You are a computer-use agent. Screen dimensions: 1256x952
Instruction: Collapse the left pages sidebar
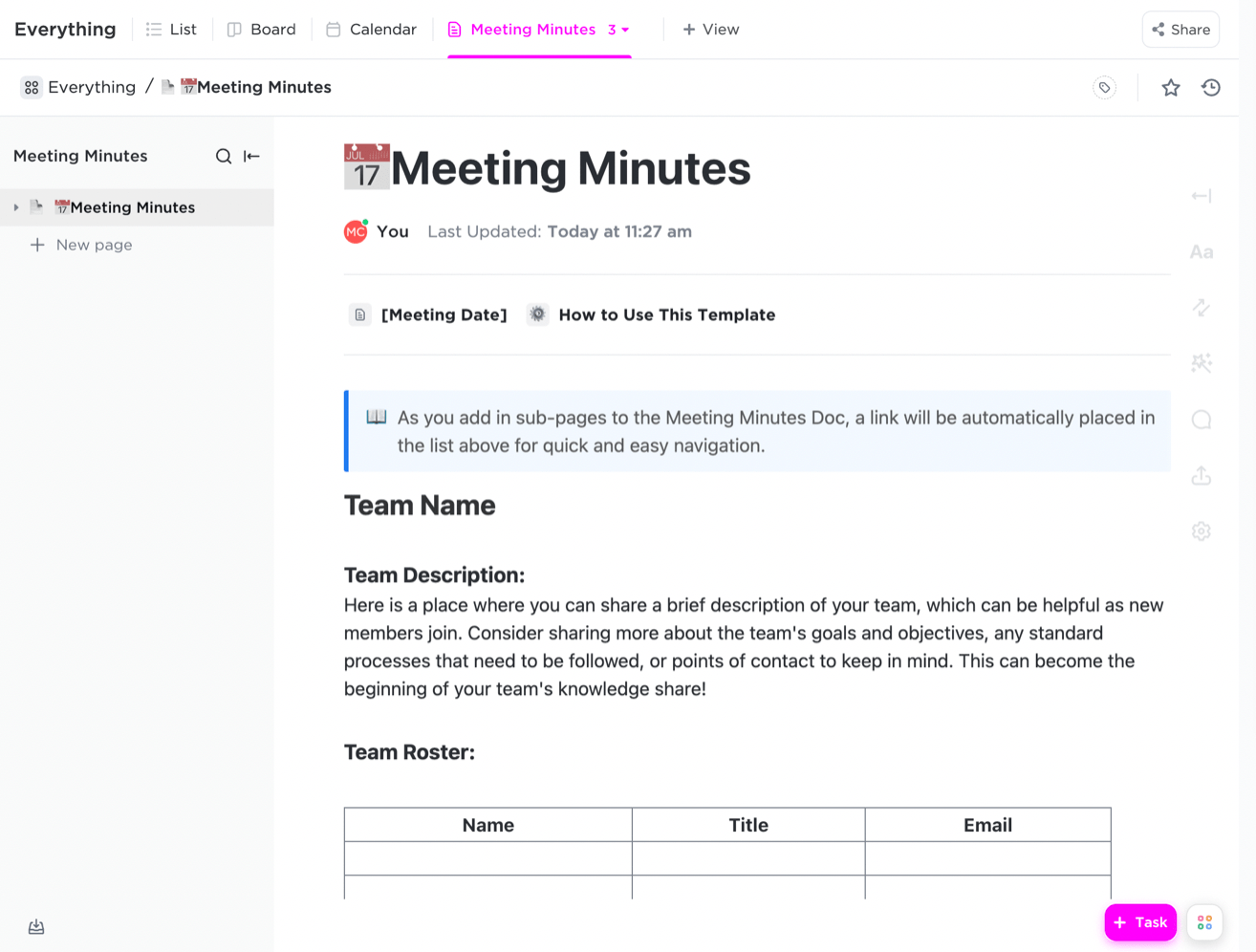pyautogui.click(x=250, y=156)
